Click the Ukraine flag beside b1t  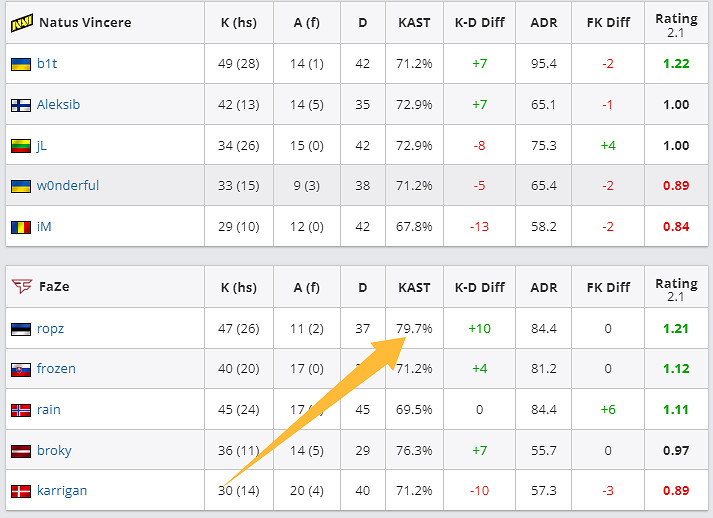coord(20,64)
